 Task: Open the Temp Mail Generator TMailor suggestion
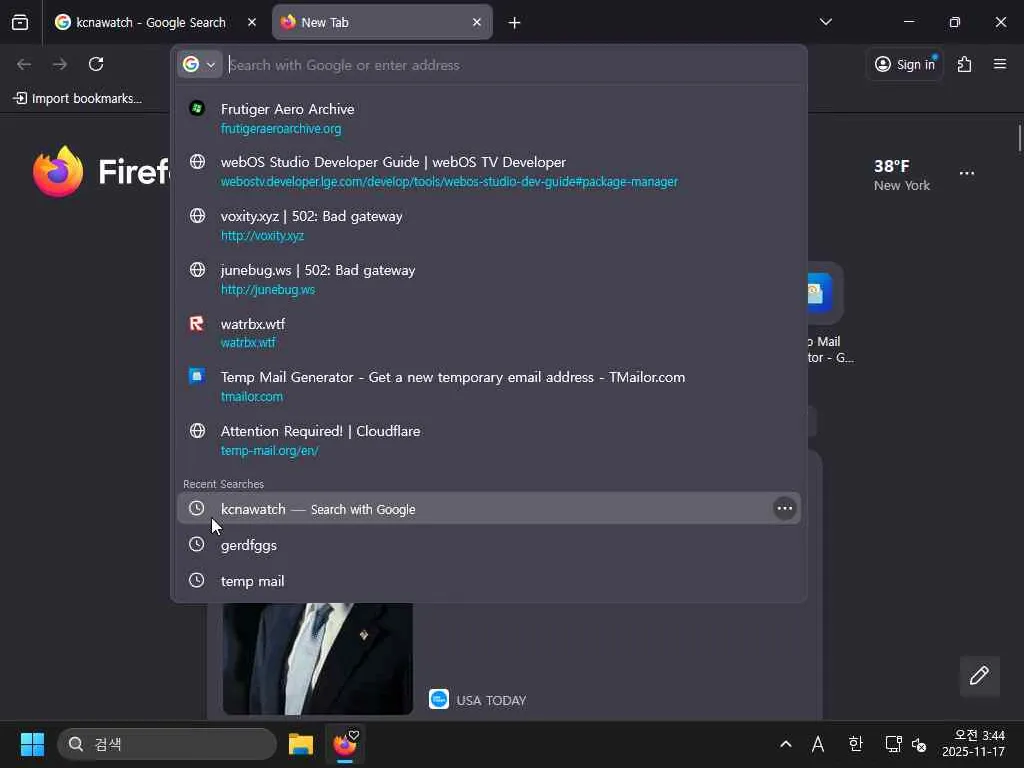pyautogui.click(x=488, y=386)
